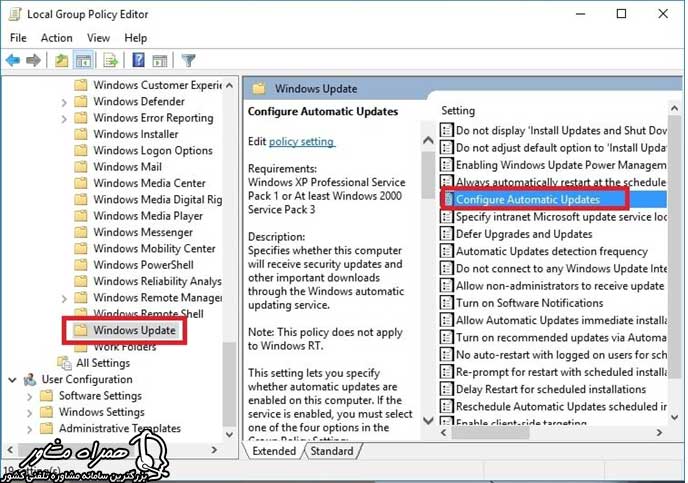The image size is (688, 483).
Task: Open the Help menu
Action: [x=136, y=38]
